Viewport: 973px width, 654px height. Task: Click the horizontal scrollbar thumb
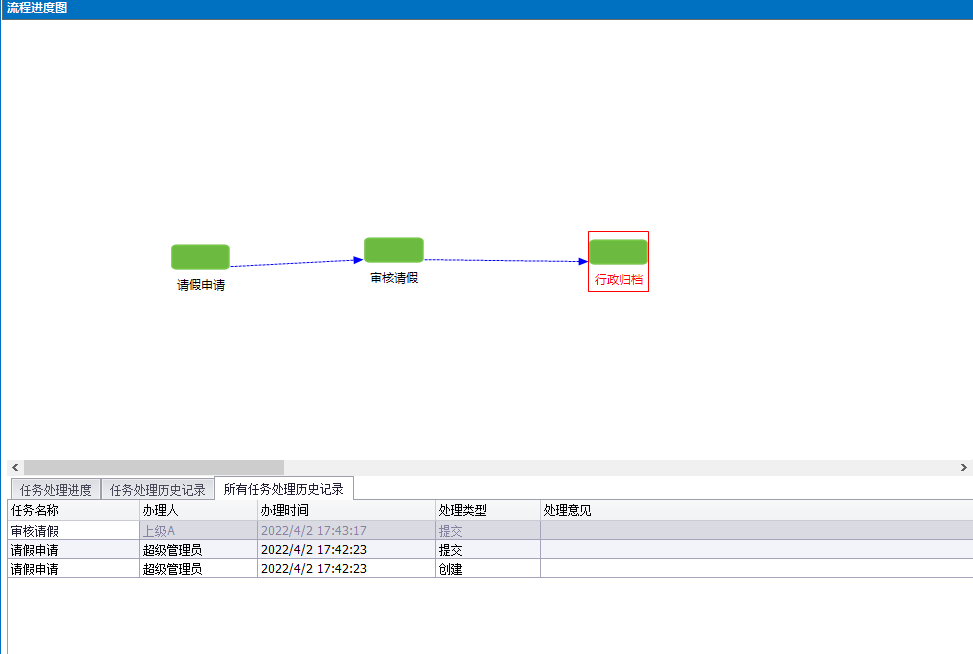(153, 467)
